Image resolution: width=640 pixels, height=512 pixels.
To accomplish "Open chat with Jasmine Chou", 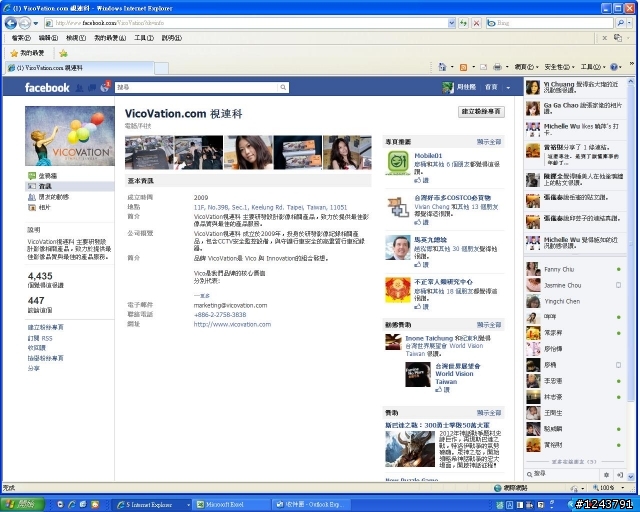I will (576, 285).
